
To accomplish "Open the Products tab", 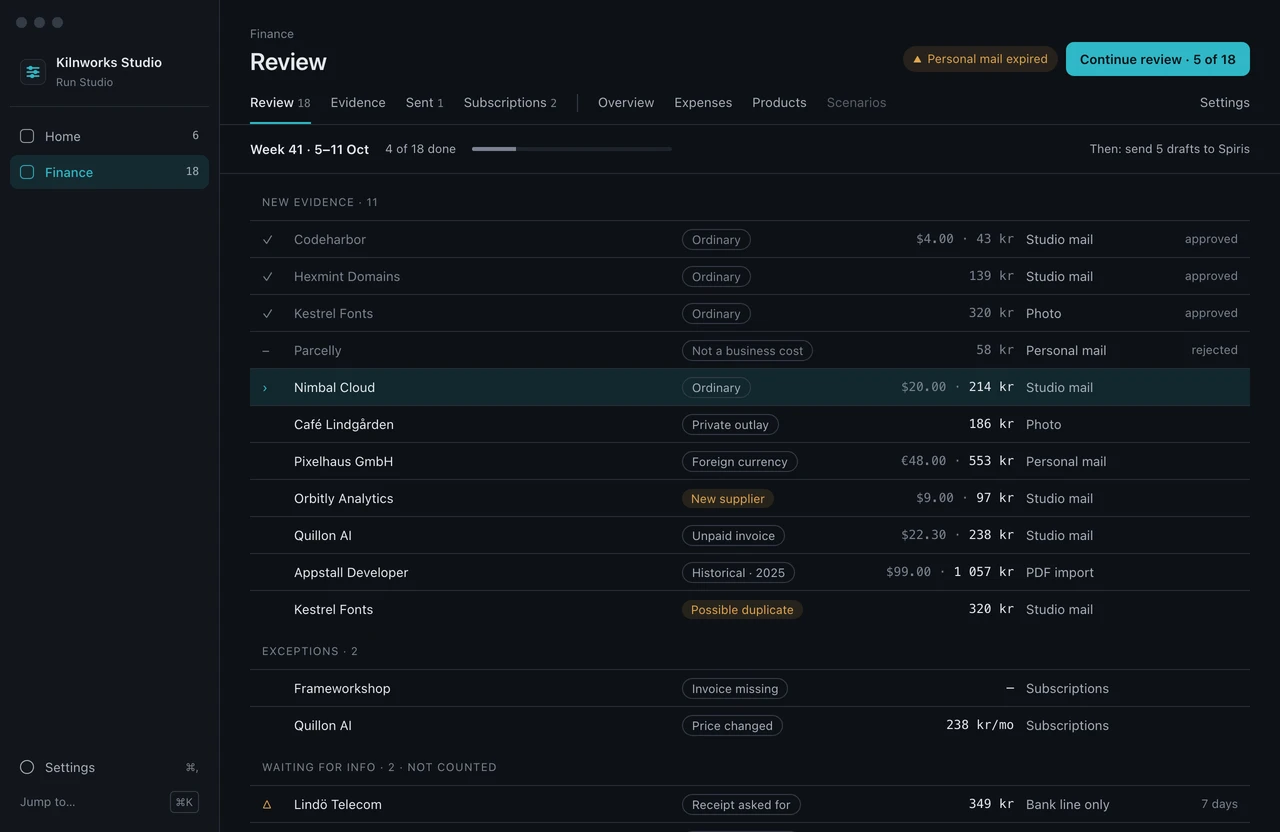I will click(779, 103).
